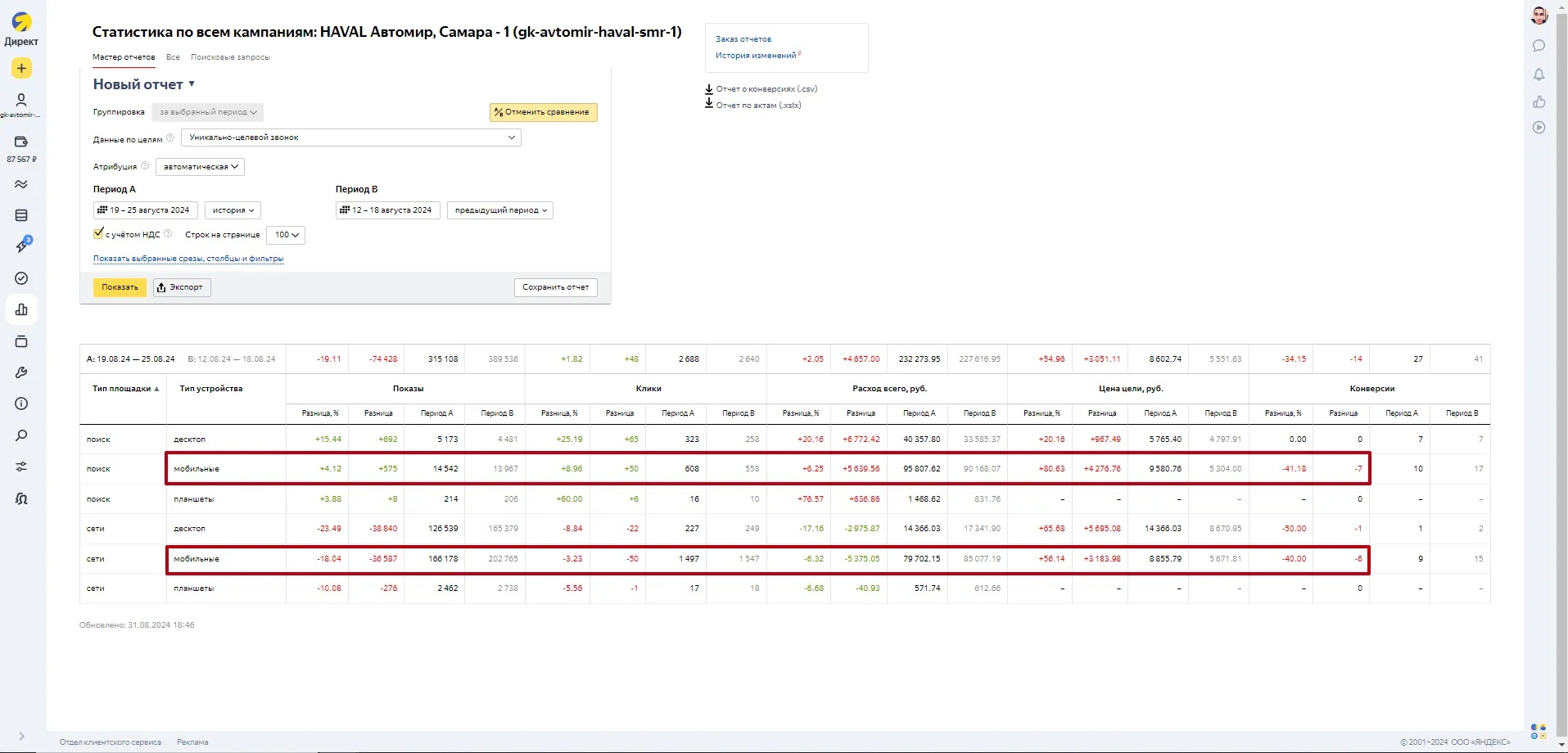
Task: Click the Period A date field '19 – 25 августа 2024'
Action: point(145,210)
